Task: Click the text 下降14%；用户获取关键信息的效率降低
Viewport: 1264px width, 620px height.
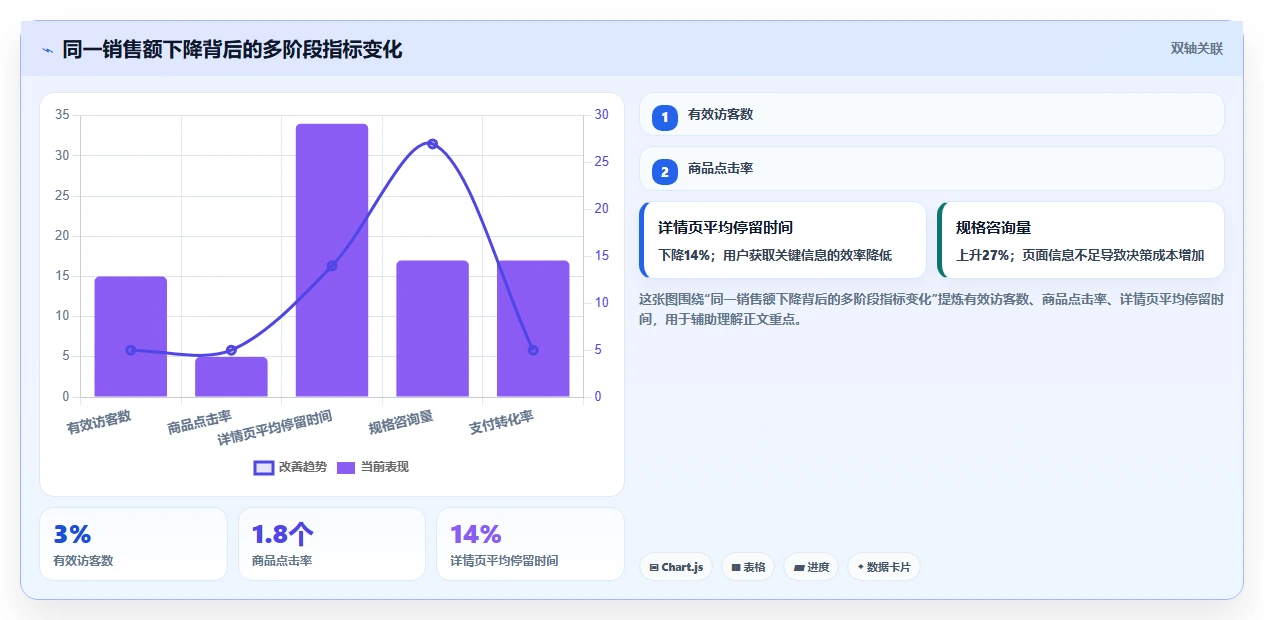Action: coord(774,256)
